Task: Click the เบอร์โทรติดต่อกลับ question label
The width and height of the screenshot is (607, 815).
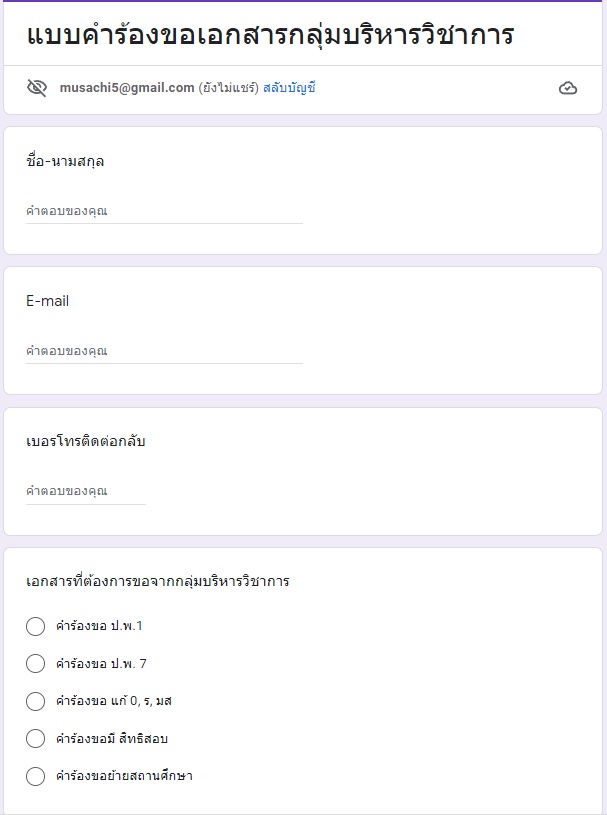Action: click(86, 441)
